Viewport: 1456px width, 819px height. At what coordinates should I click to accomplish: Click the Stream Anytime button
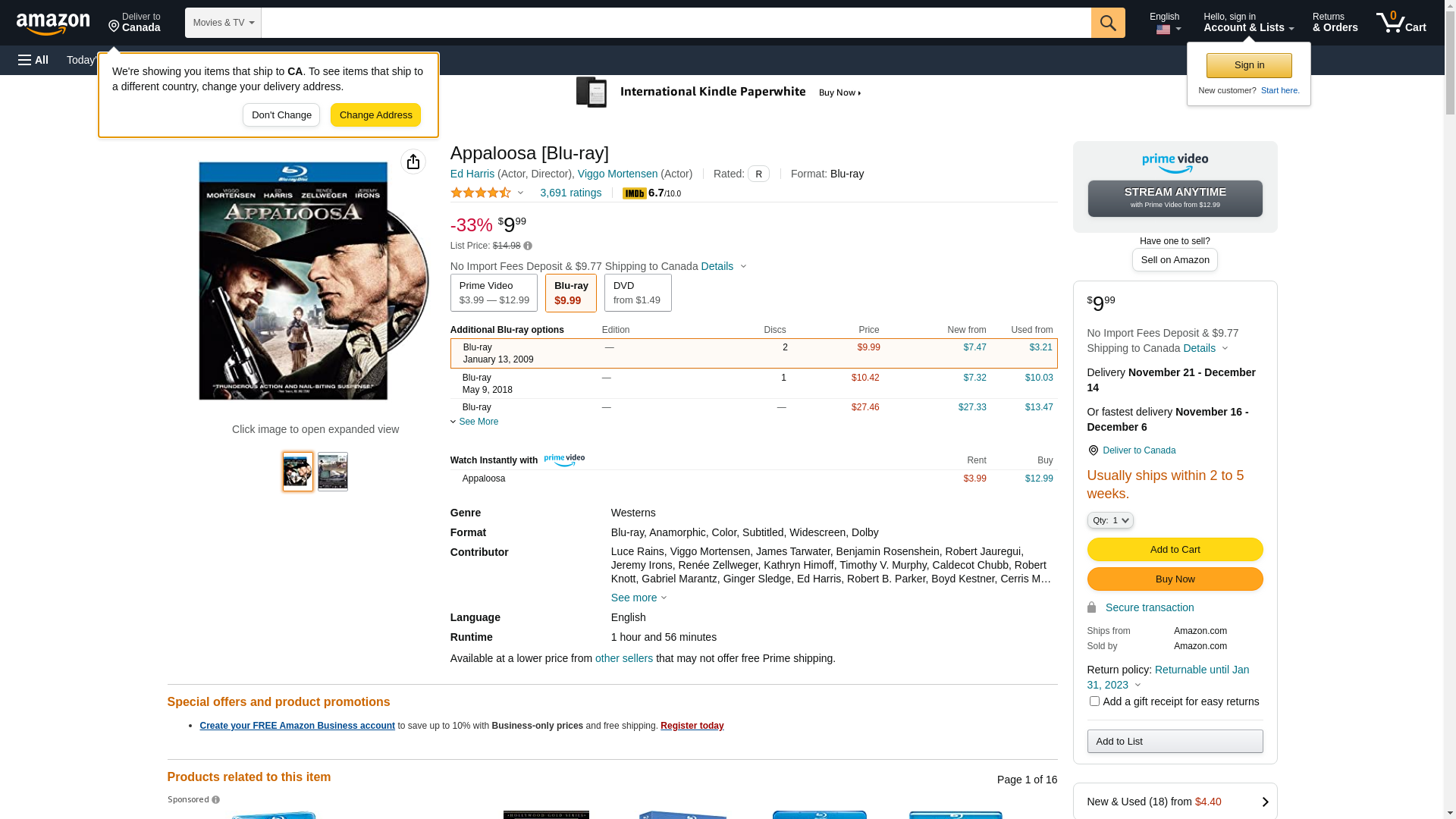pyautogui.click(x=1175, y=199)
